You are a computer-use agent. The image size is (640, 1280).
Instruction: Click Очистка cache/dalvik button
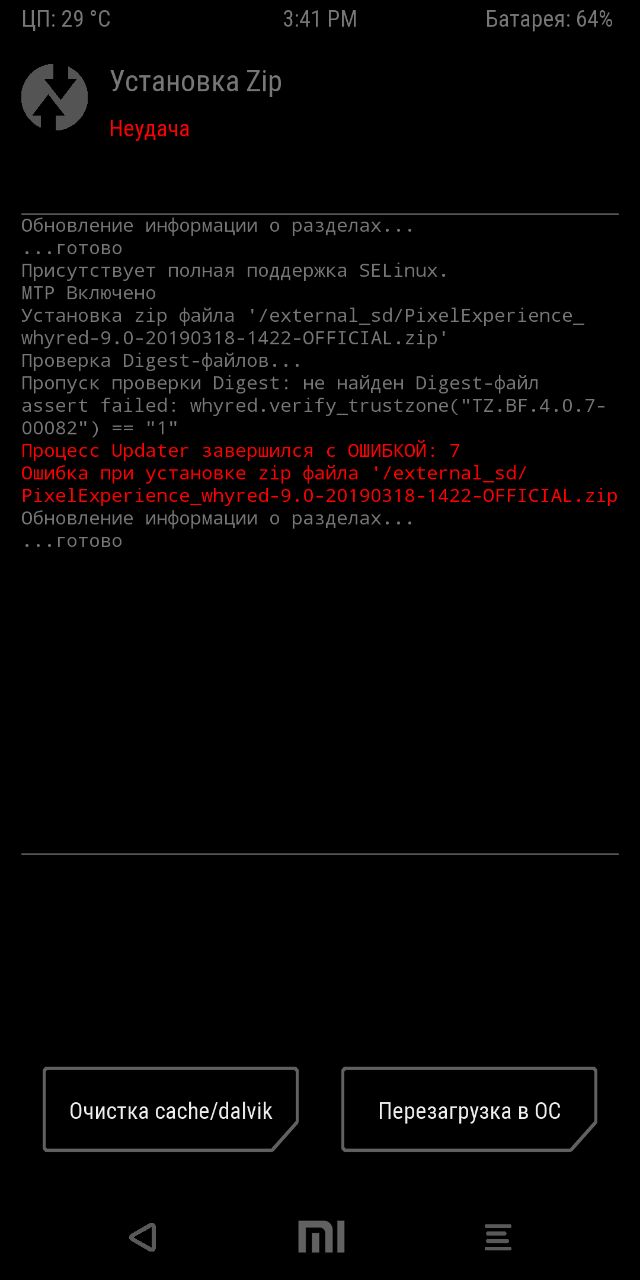171,1110
